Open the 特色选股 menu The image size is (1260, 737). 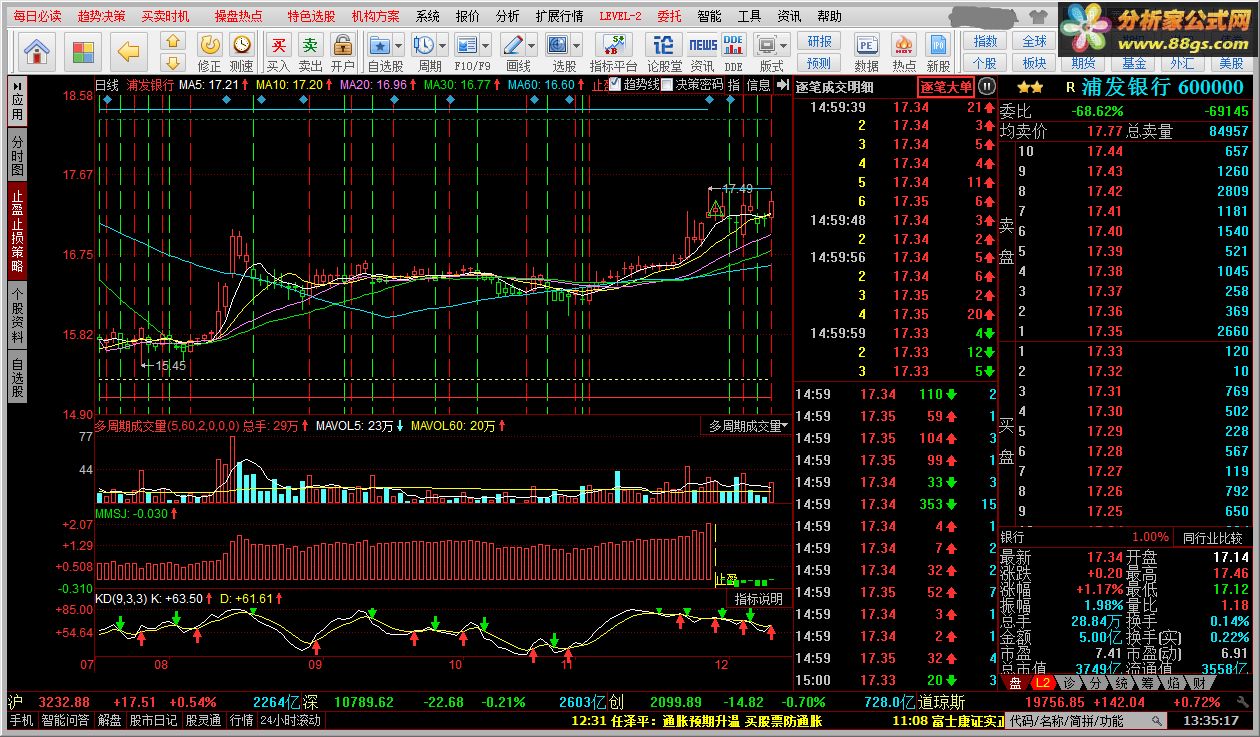[x=311, y=16]
